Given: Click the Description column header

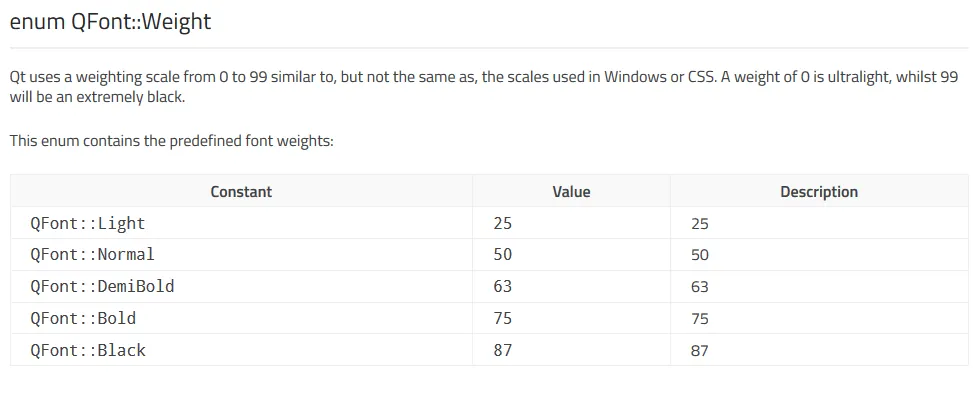Looking at the screenshot, I should [818, 191].
